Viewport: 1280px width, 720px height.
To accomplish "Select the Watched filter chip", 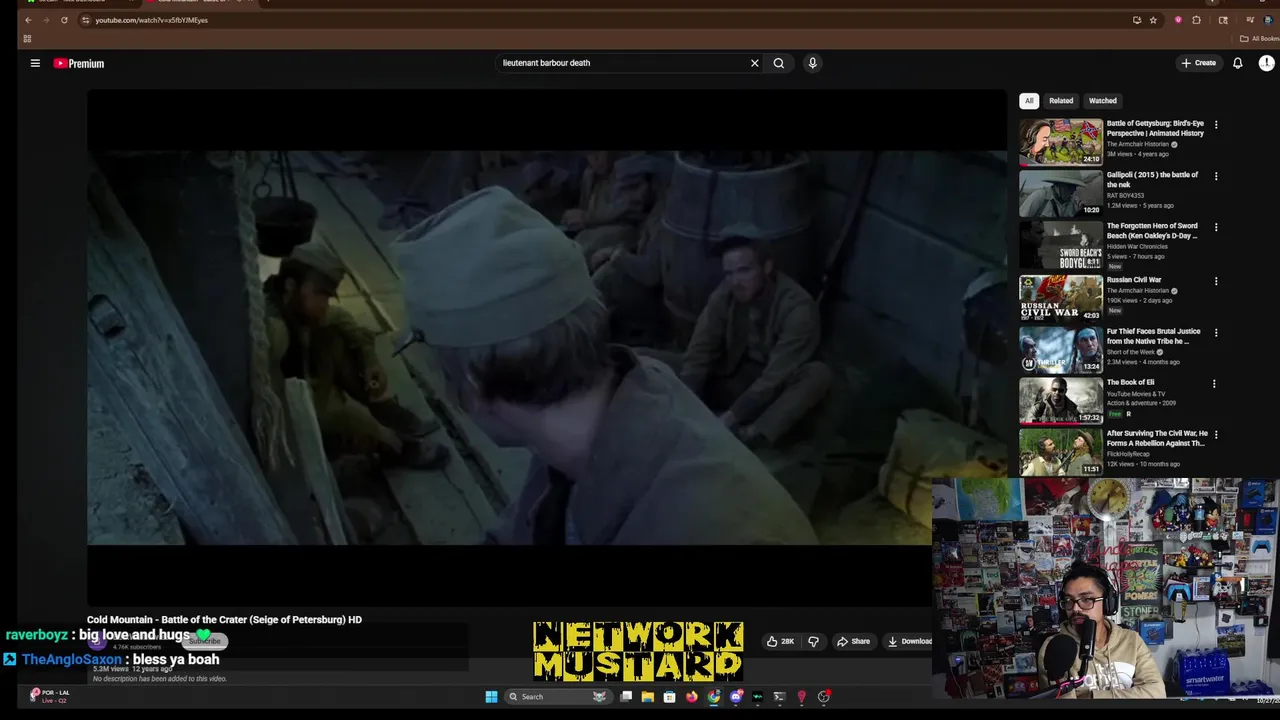I will [x=1103, y=100].
